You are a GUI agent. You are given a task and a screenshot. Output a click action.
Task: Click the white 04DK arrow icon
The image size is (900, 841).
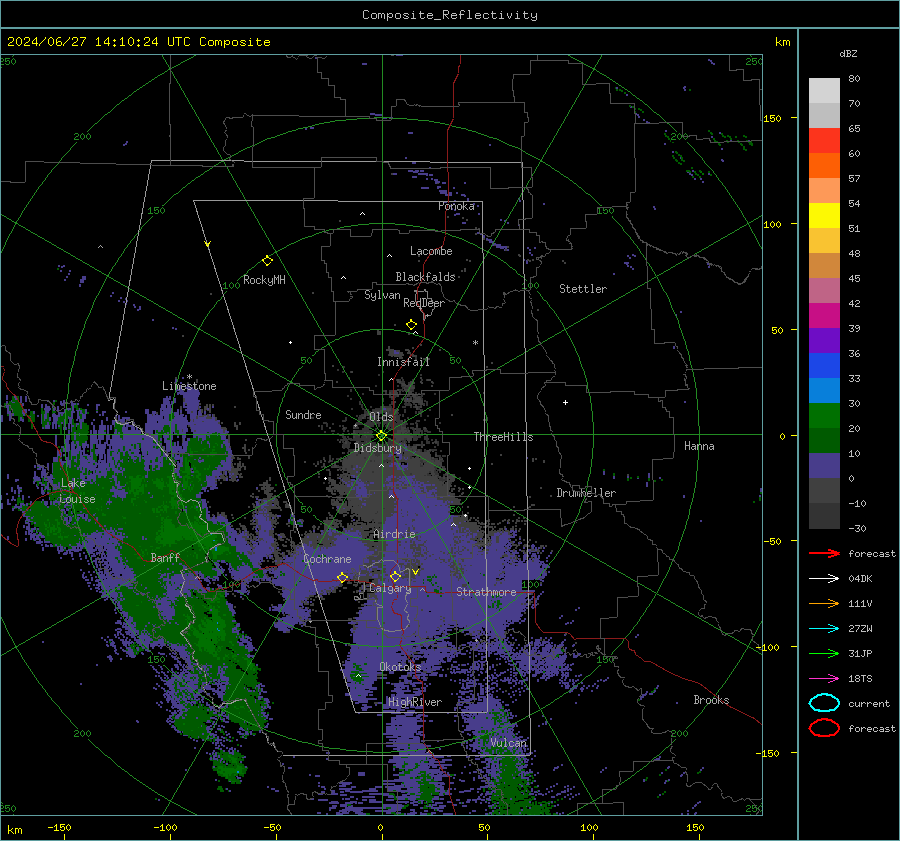tap(824, 578)
